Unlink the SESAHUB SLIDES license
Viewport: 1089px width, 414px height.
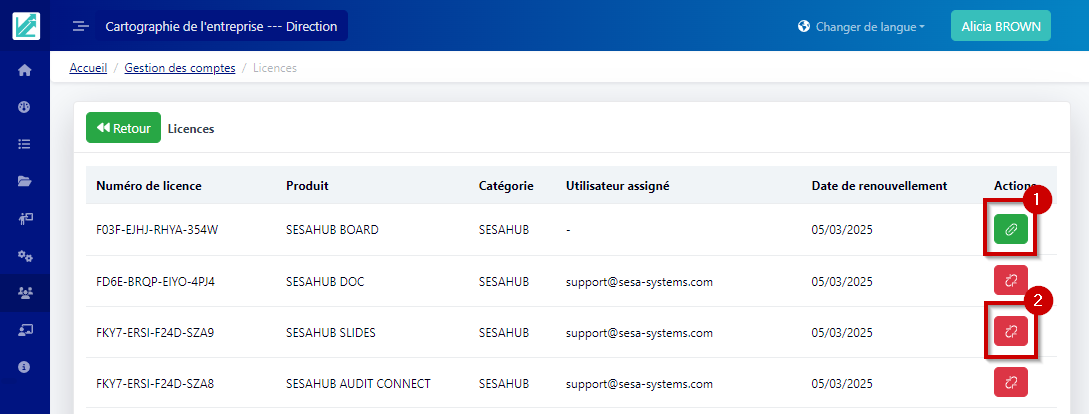1010,331
